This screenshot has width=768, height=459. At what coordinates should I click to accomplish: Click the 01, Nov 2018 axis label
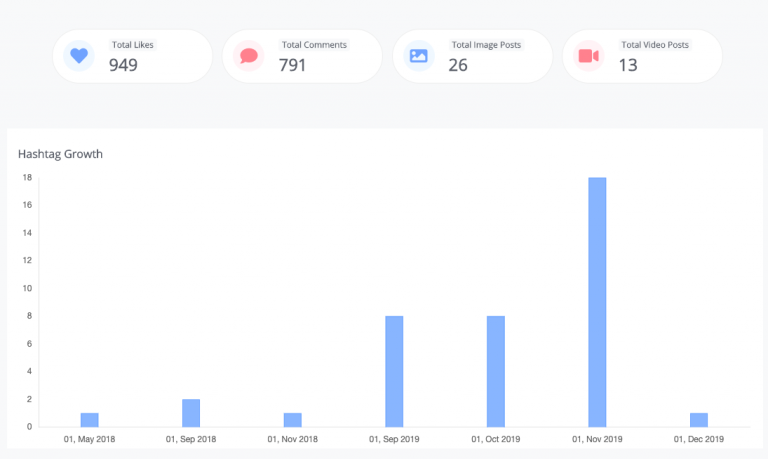coord(292,439)
